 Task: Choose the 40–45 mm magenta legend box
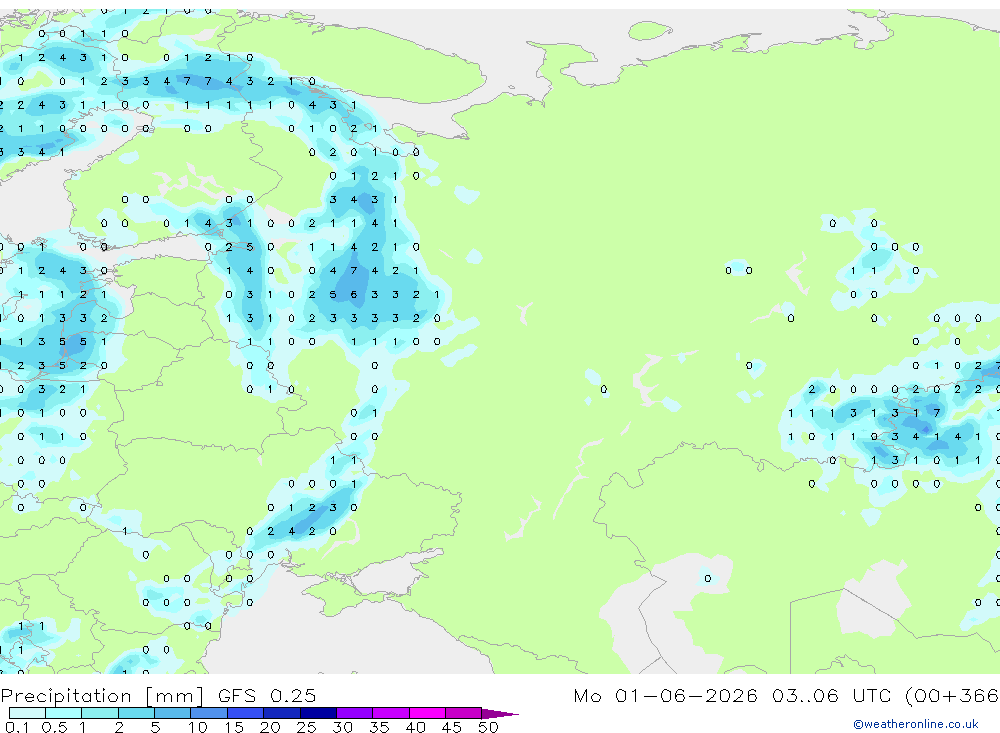(427, 713)
